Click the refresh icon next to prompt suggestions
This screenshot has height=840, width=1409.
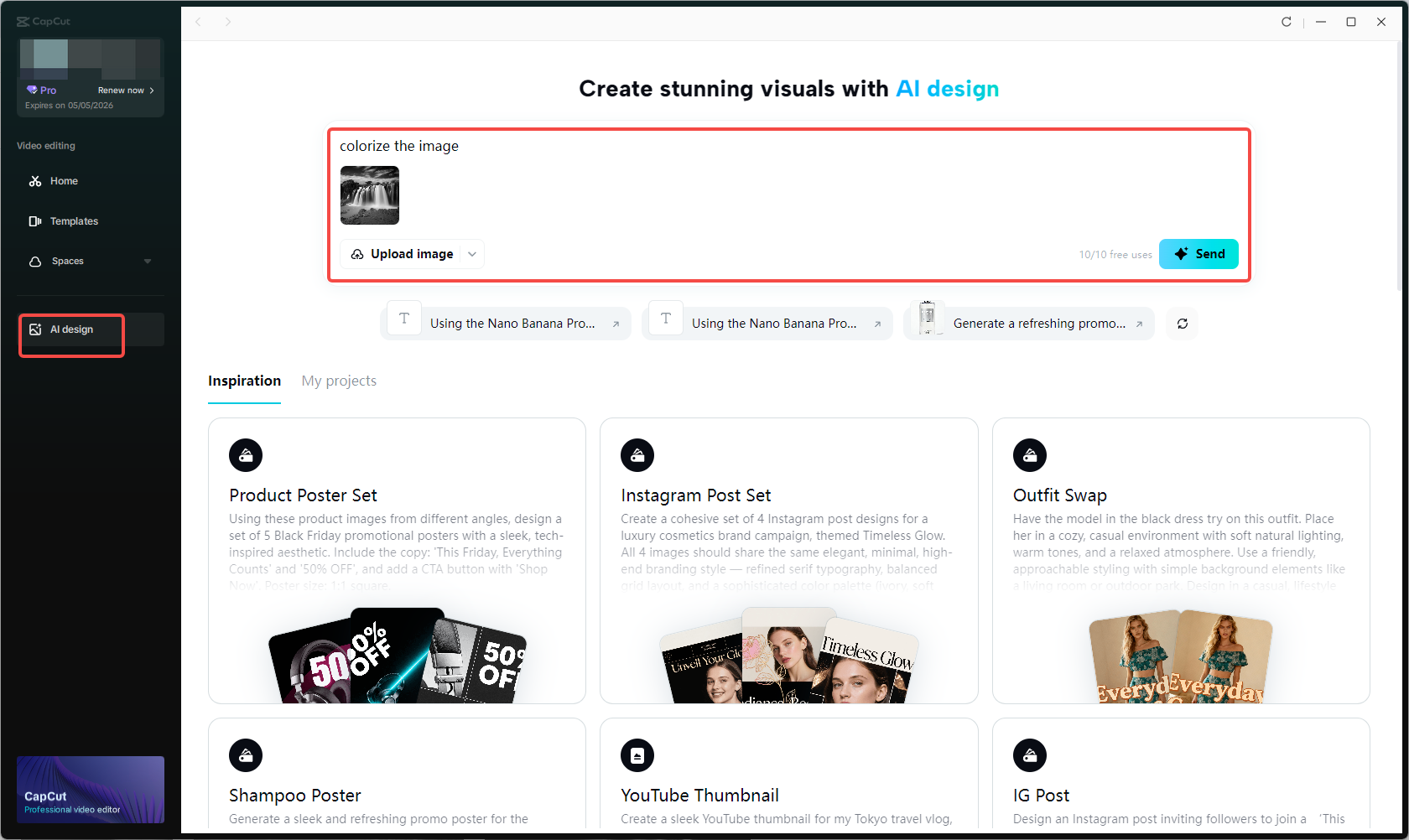tap(1182, 324)
